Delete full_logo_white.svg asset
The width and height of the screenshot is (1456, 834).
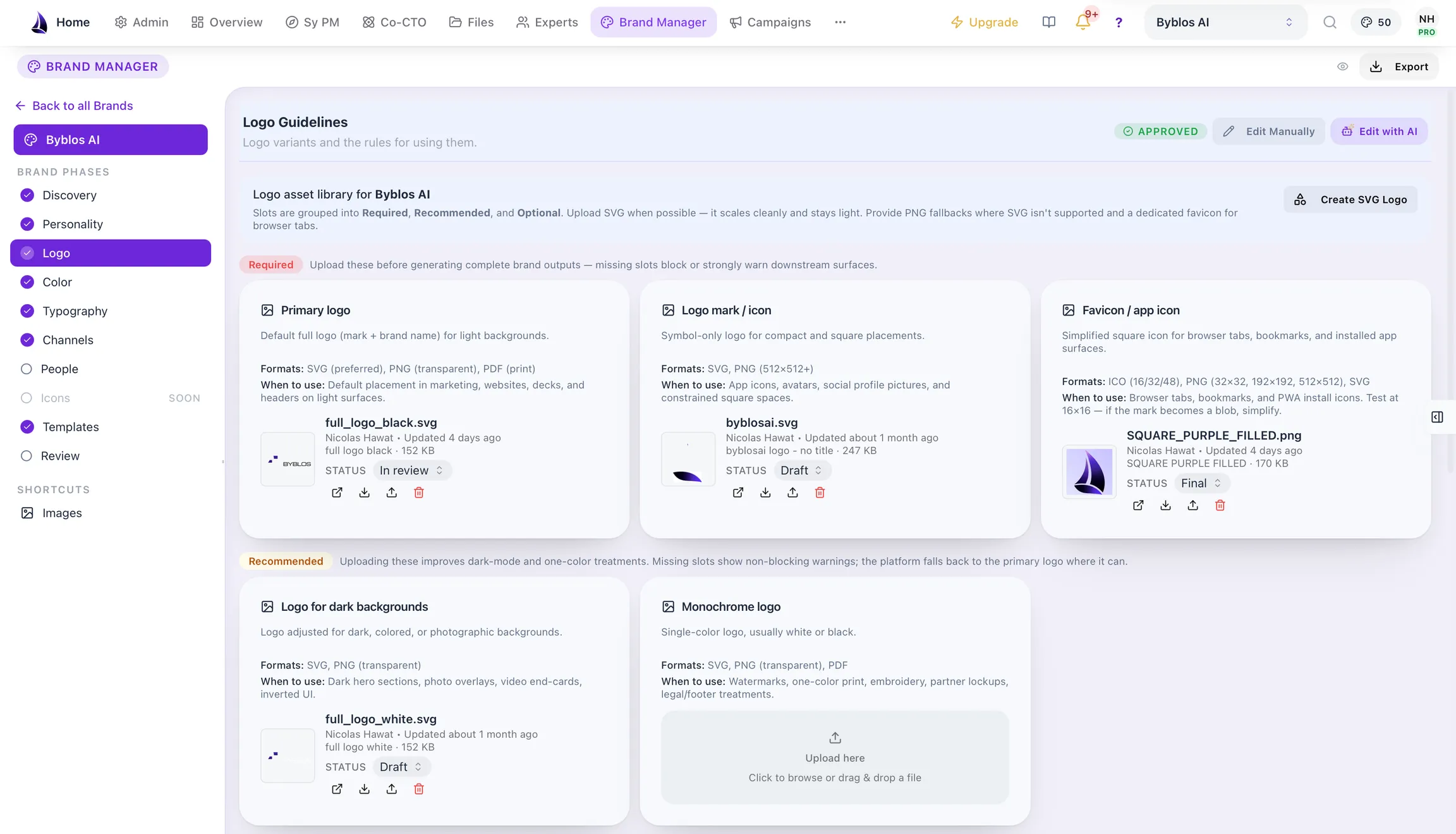419,789
